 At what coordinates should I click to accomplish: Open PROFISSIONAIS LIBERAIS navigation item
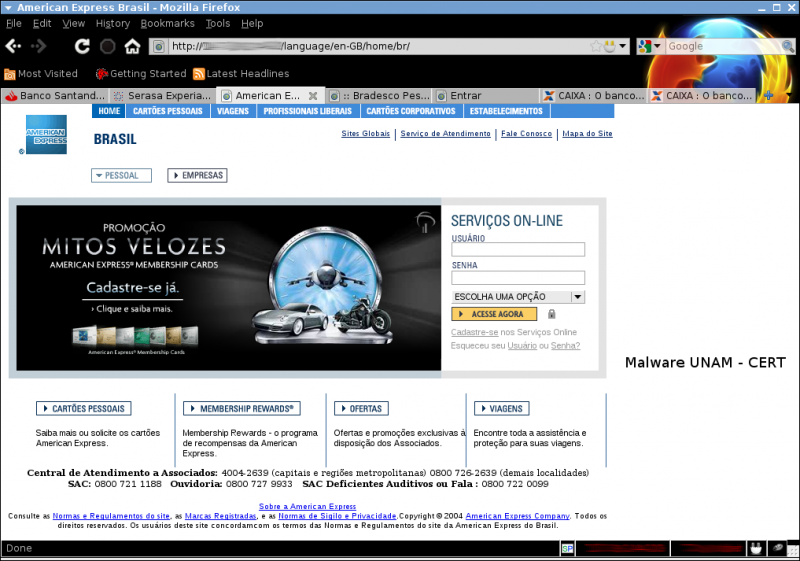tap(308, 111)
